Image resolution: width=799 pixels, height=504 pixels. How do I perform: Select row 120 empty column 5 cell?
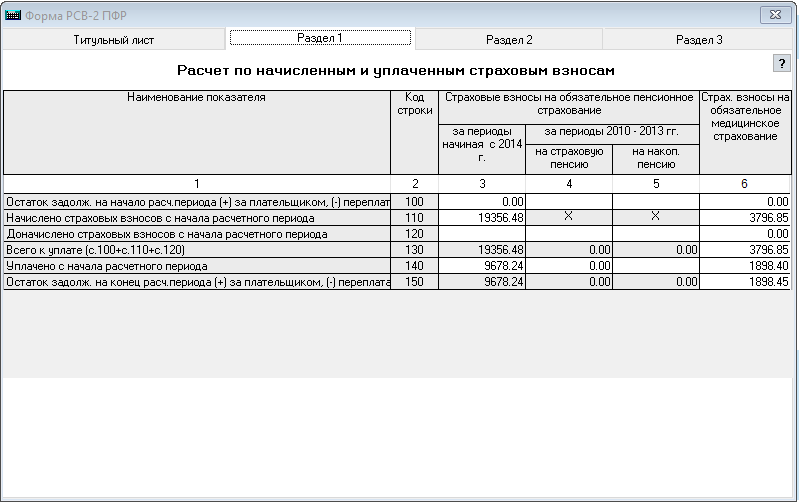pos(656,234)
